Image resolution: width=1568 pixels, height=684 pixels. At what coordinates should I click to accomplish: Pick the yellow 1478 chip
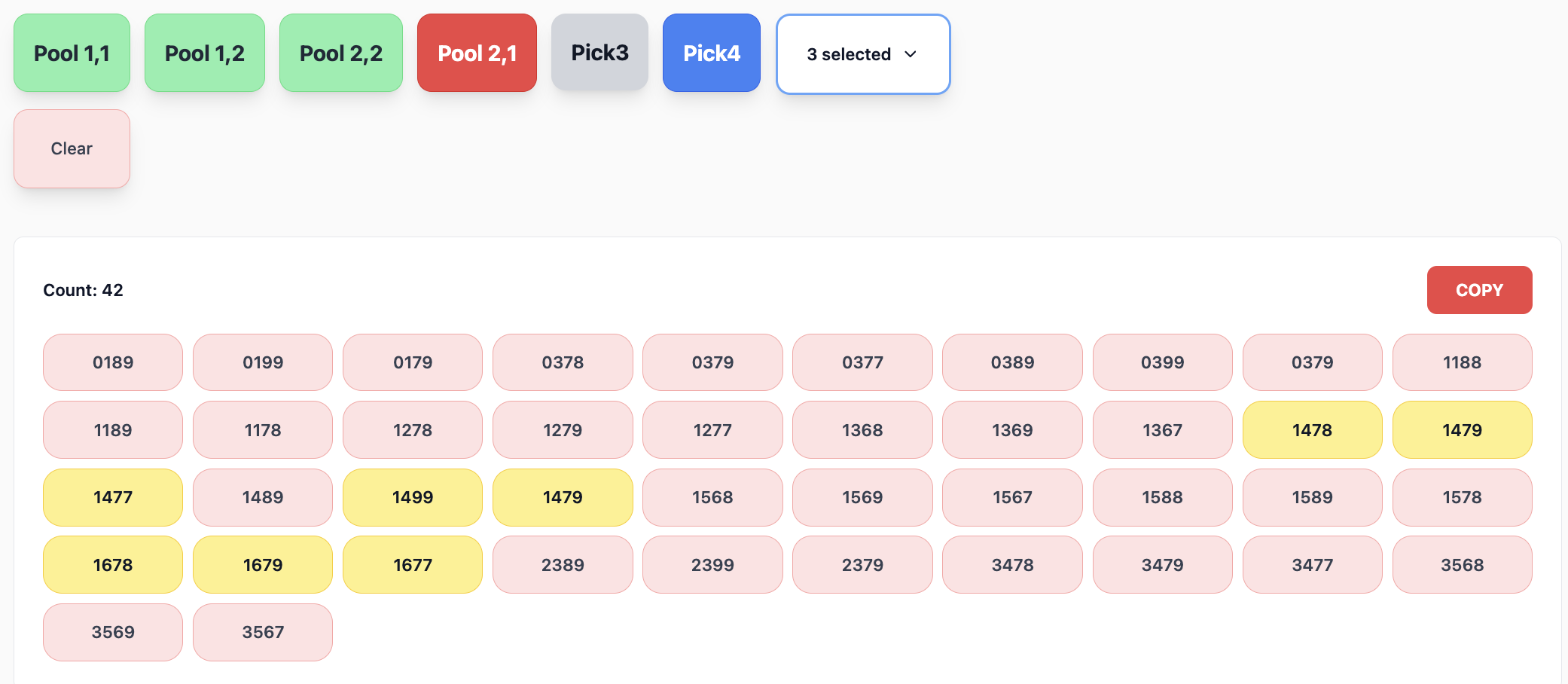coord(1312,430)
